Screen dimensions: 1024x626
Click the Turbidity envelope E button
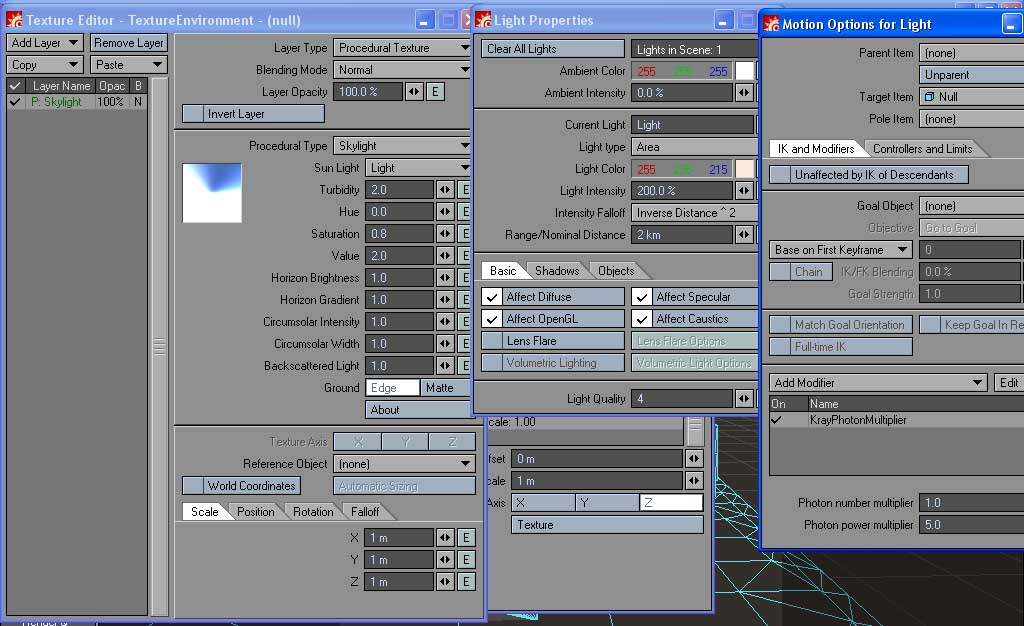tap(465, 190)
